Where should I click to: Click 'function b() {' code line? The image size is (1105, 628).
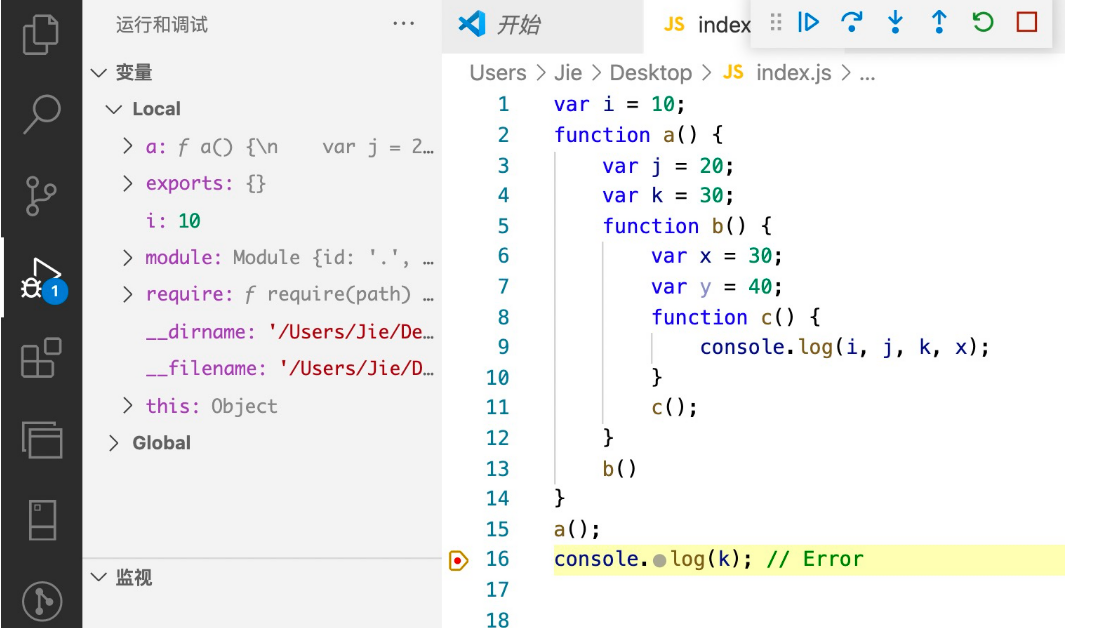pyautogui.click(x=687, y=226)
